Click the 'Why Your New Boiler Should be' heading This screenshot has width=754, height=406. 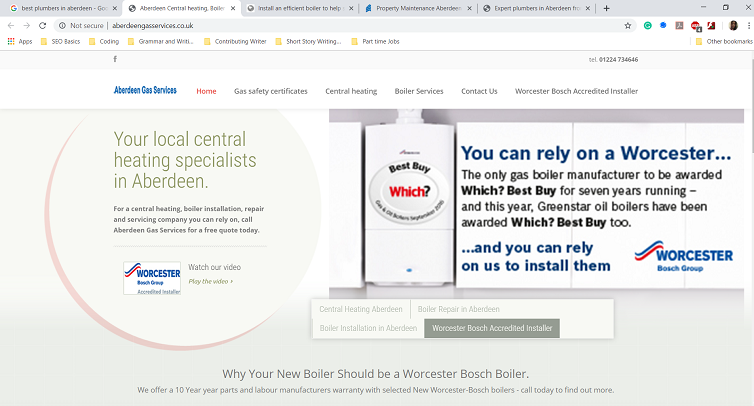click(x=375, y=374)
